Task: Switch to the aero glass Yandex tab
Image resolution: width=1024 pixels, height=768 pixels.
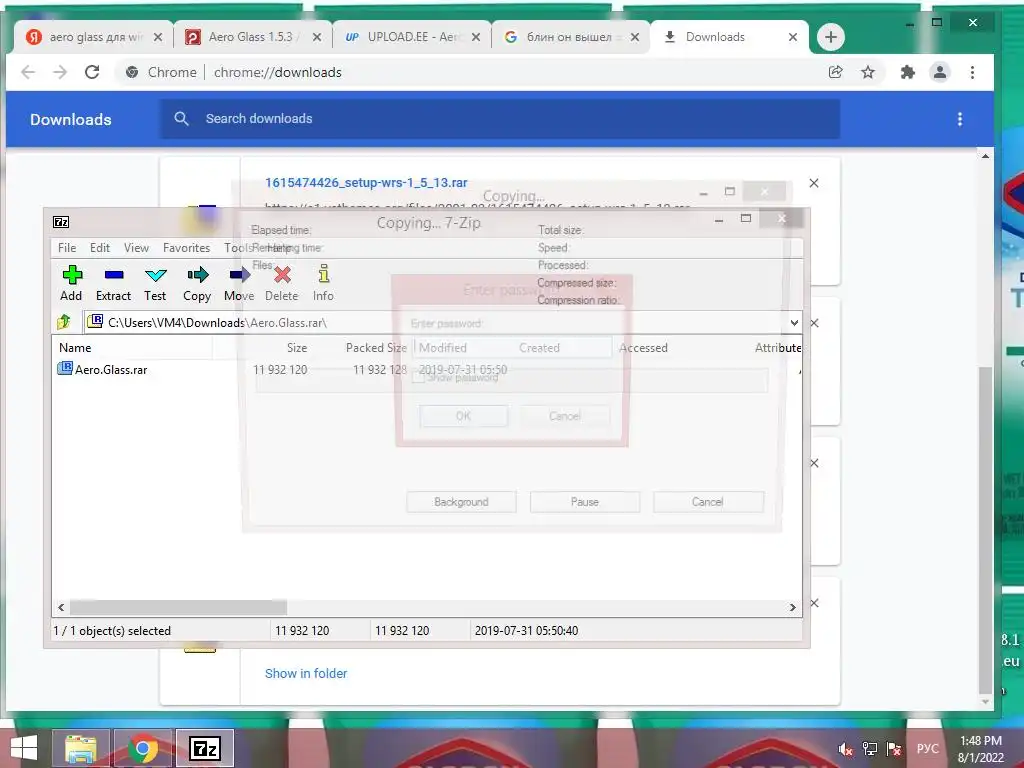Action: (93, 37)
